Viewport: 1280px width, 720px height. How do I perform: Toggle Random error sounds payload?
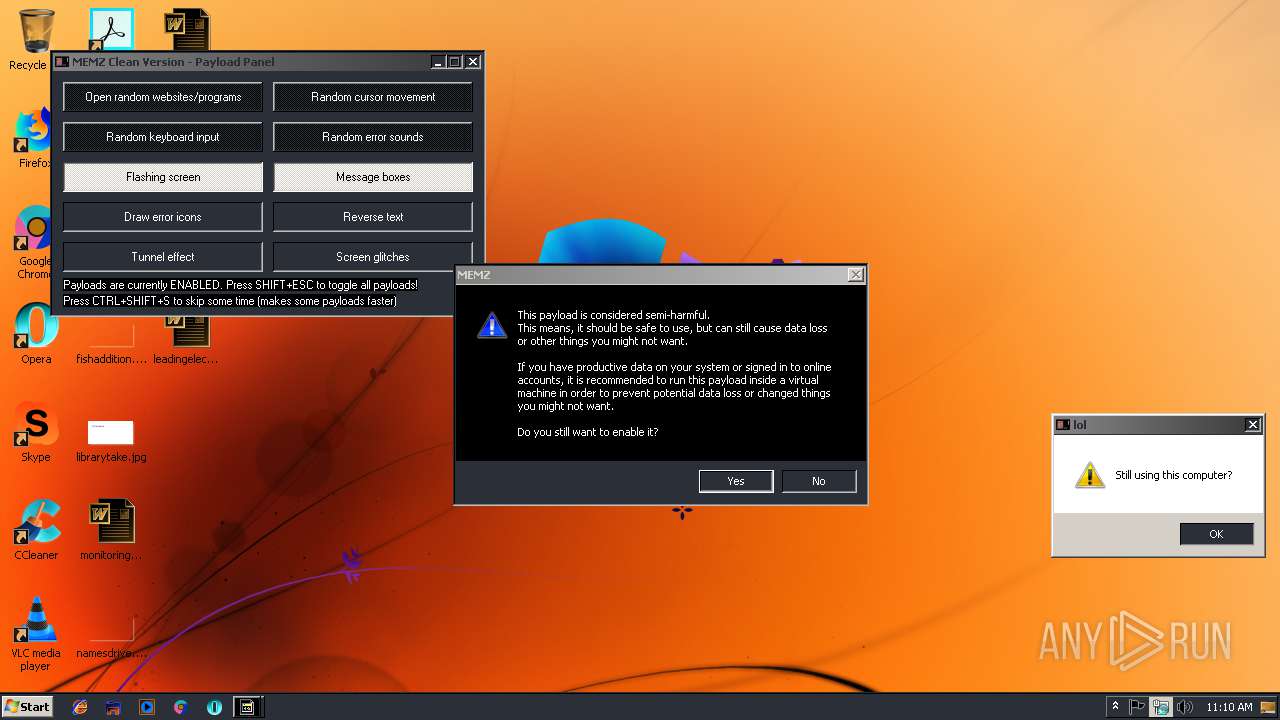click(x=373, y=137)
